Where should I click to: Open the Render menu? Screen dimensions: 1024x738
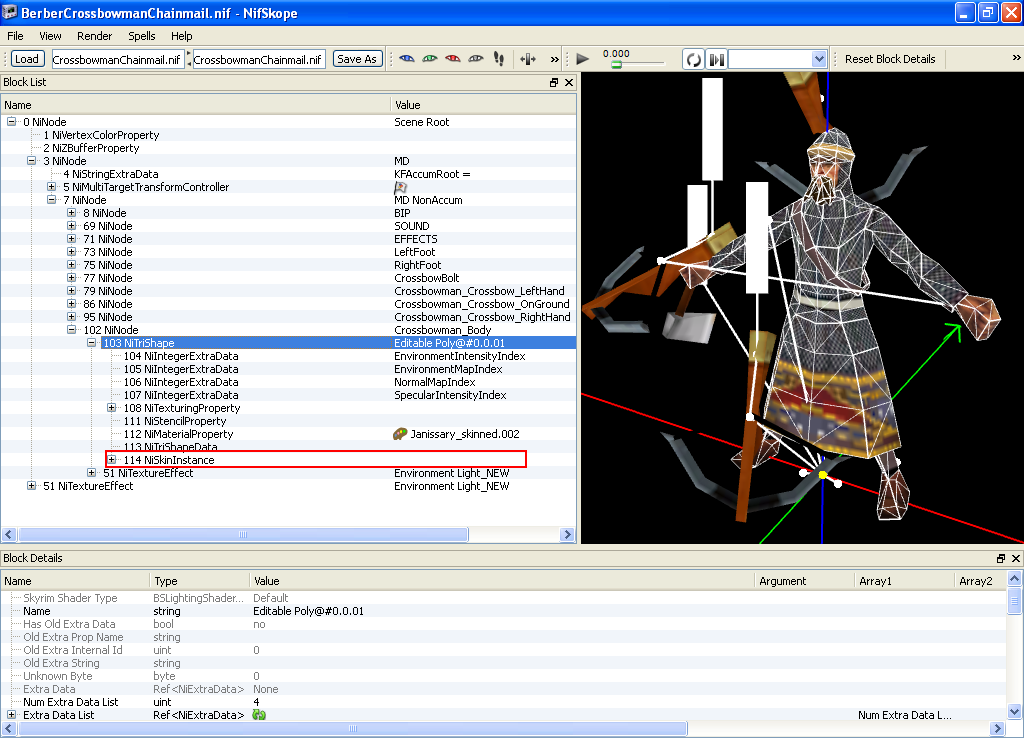[95, 36]
